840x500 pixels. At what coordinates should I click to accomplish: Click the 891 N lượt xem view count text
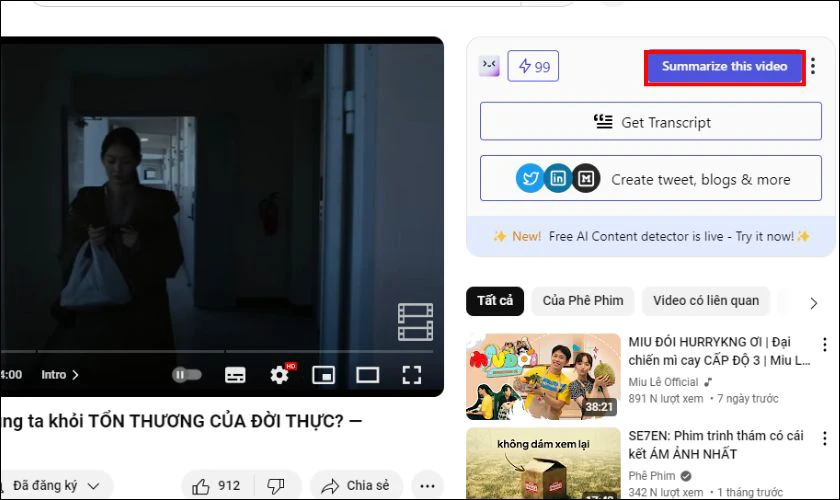pyautogui.click(x=665, y=399)
